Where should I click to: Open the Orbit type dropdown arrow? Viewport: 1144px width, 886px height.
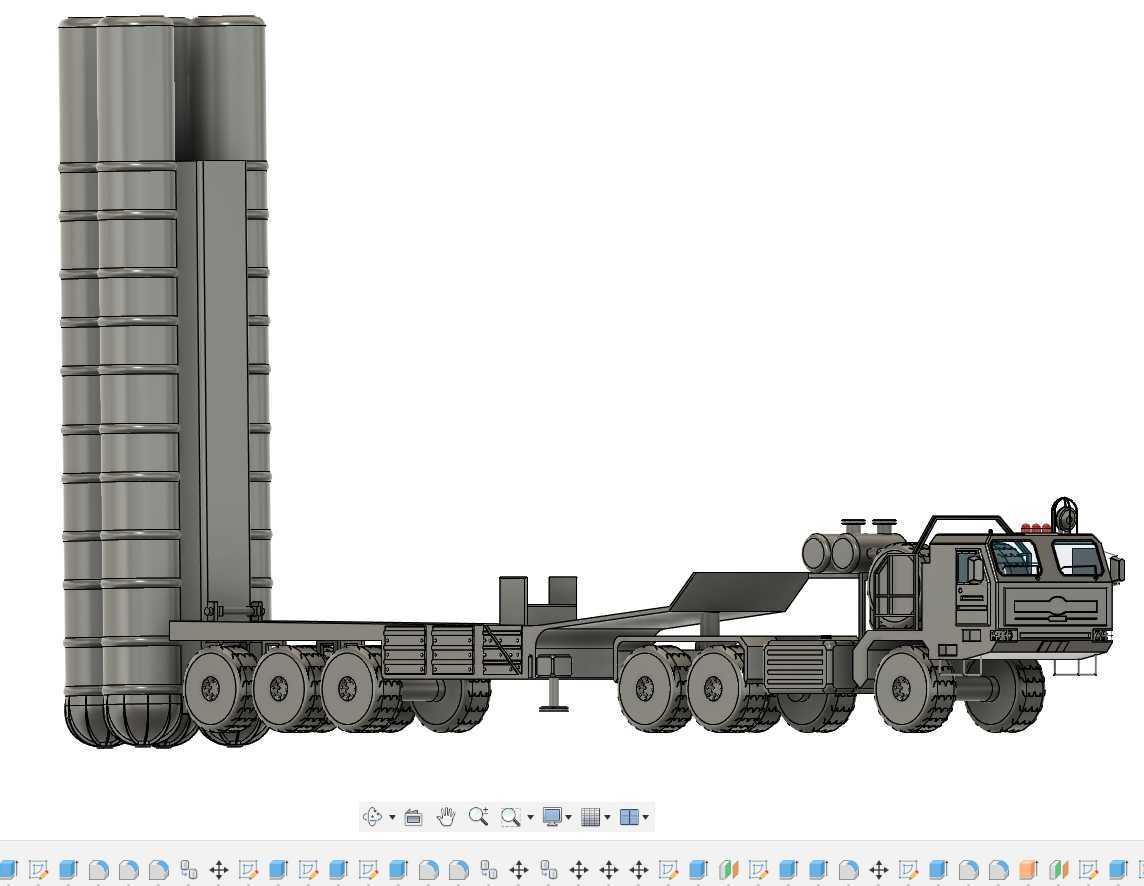pos(393,817)
